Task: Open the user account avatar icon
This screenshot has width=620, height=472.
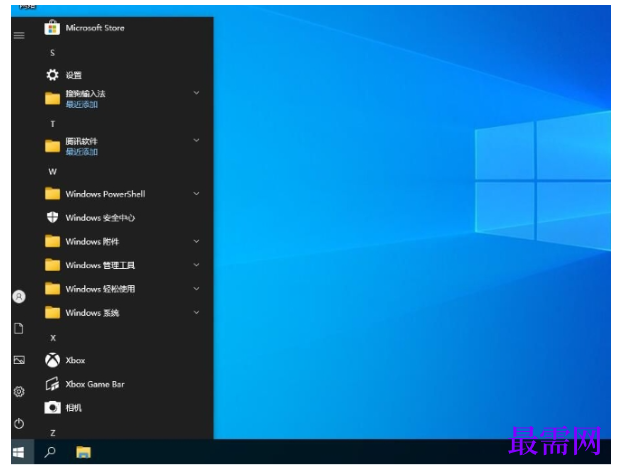Action: pyautogui.click(x=19, y=296)
